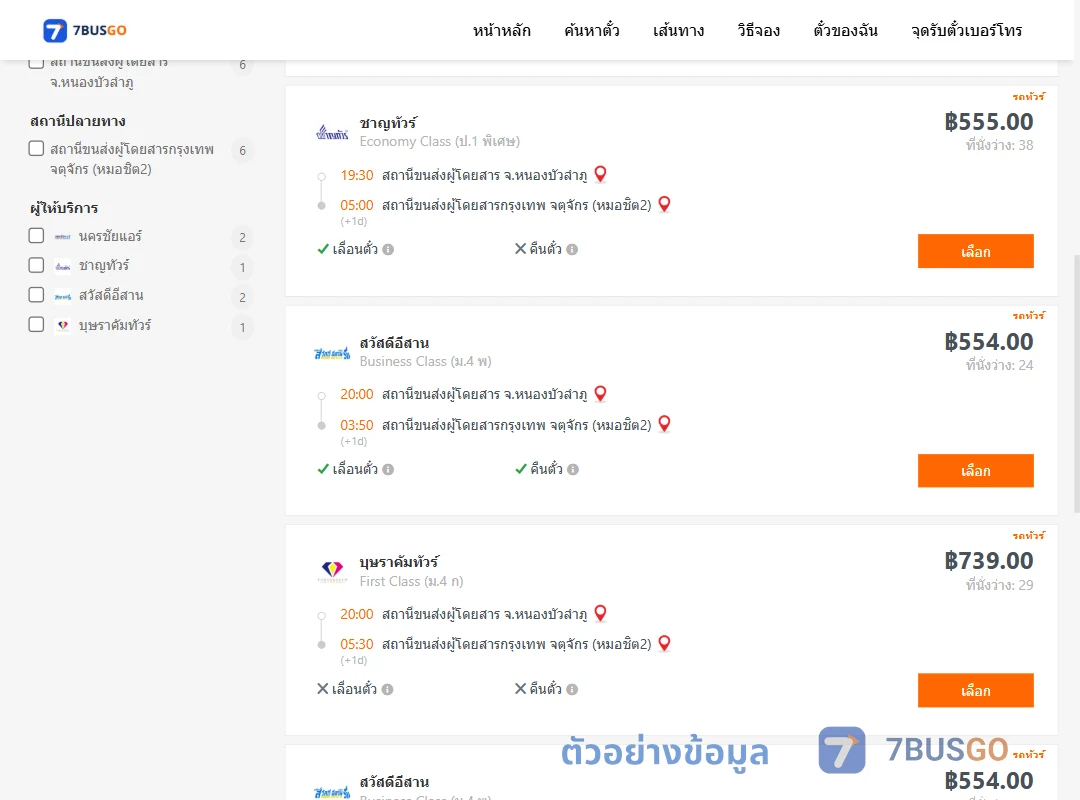This screenshot has height=800, width=1080.
Task: Open หน้าหลัก in the top navigation
Action: pos(501,30)
